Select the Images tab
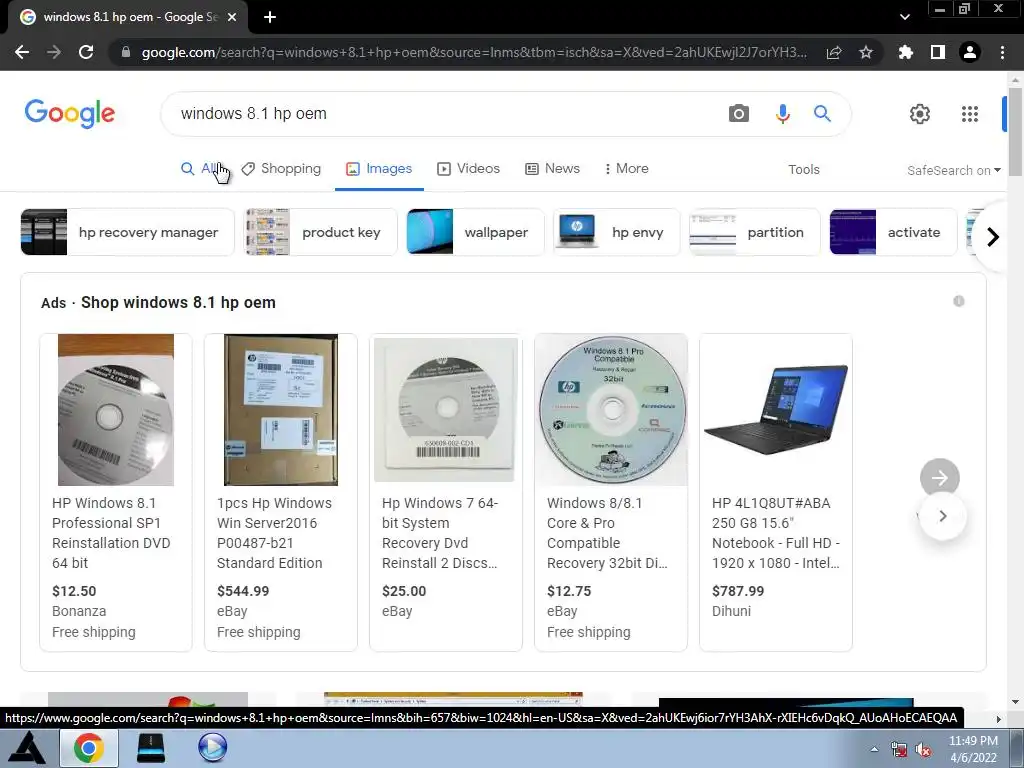This screenshot has width=1024, height=768. pyautogui.click(x=379, y=168)
